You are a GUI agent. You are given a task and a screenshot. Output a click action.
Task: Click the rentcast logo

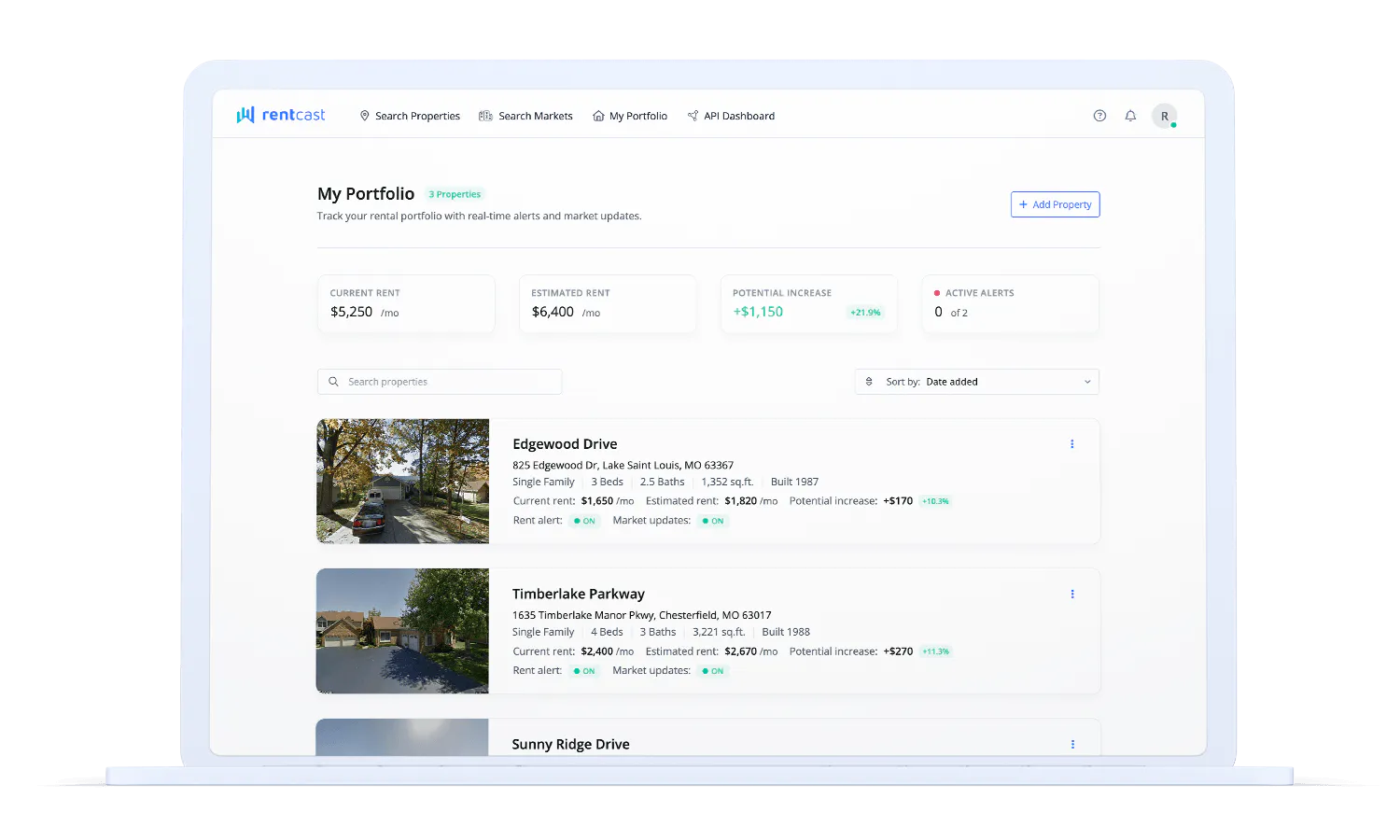tap(281, 115)
